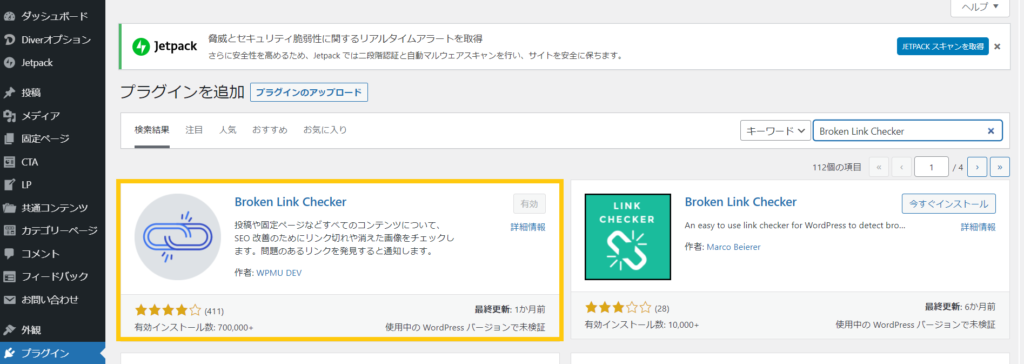
Task: Switch to the 人気 tab
Action: (228, 130)
